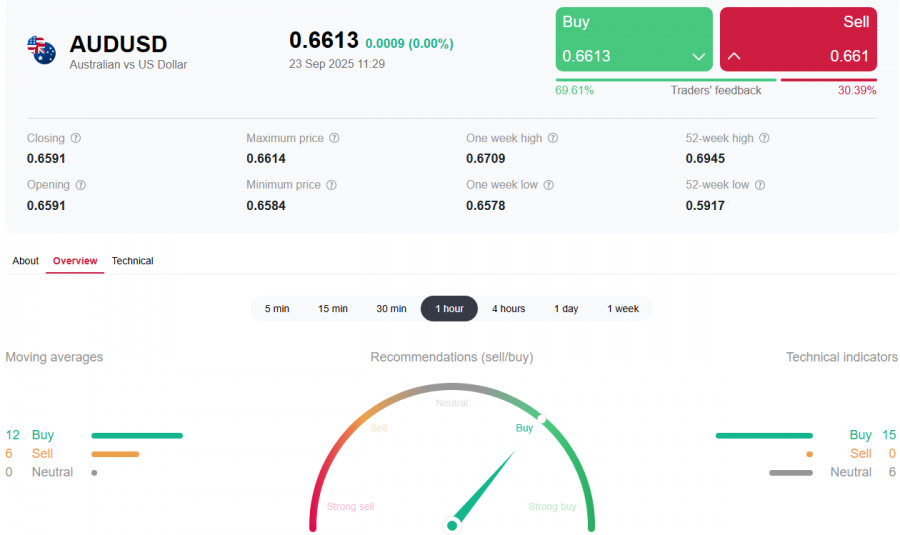Click the help icon beside Minimum price
The width and height of the screenshot is (900, 535).
tap(331, 185)
